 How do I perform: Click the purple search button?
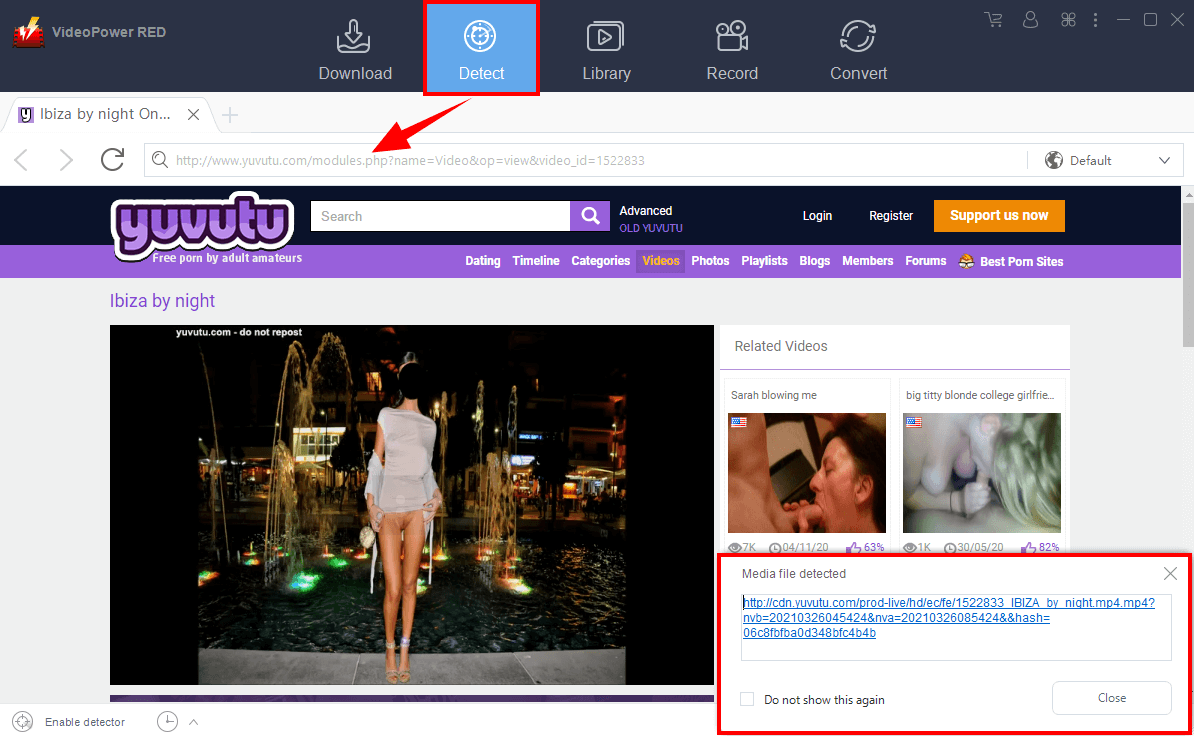(x=590, y=216)
